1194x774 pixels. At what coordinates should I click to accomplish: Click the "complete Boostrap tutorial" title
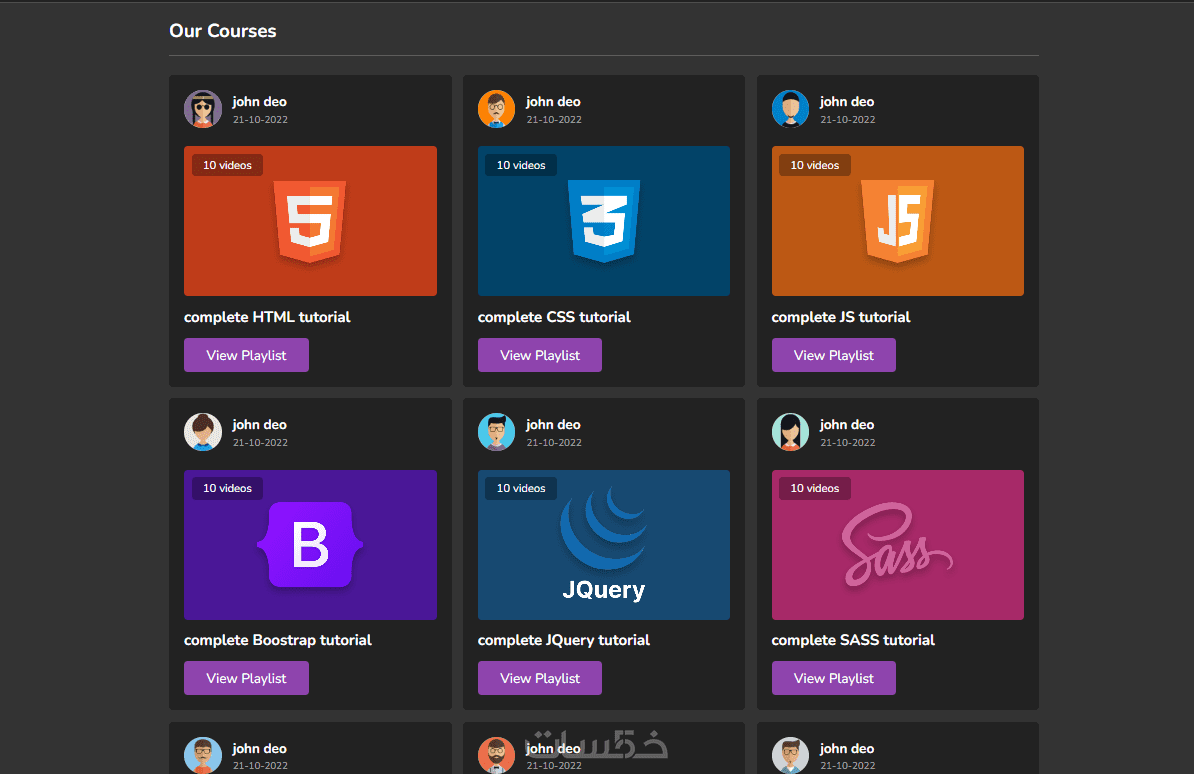[x=278, y=640]
